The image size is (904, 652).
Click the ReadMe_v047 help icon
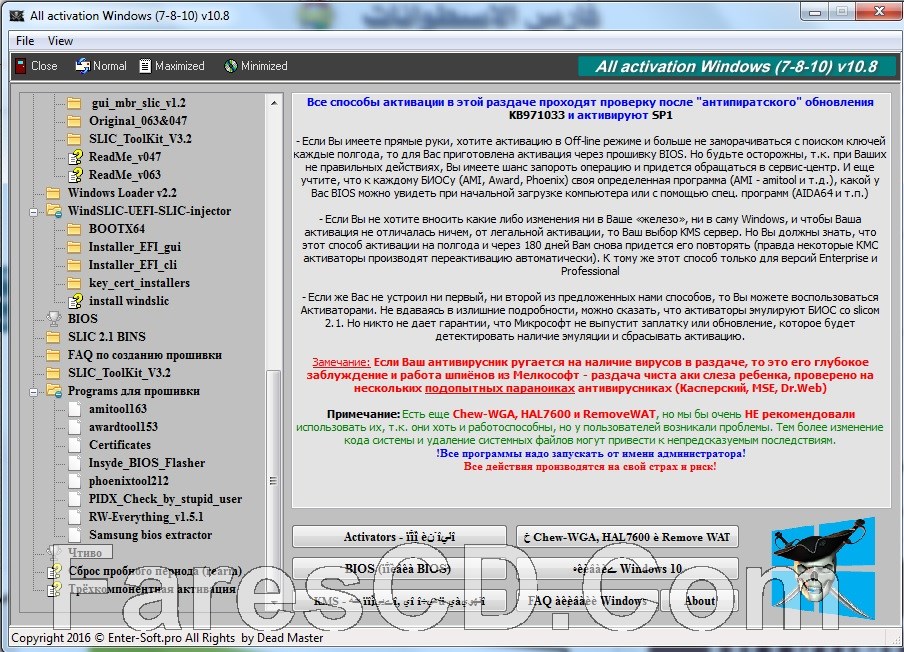tap(75, 157)
